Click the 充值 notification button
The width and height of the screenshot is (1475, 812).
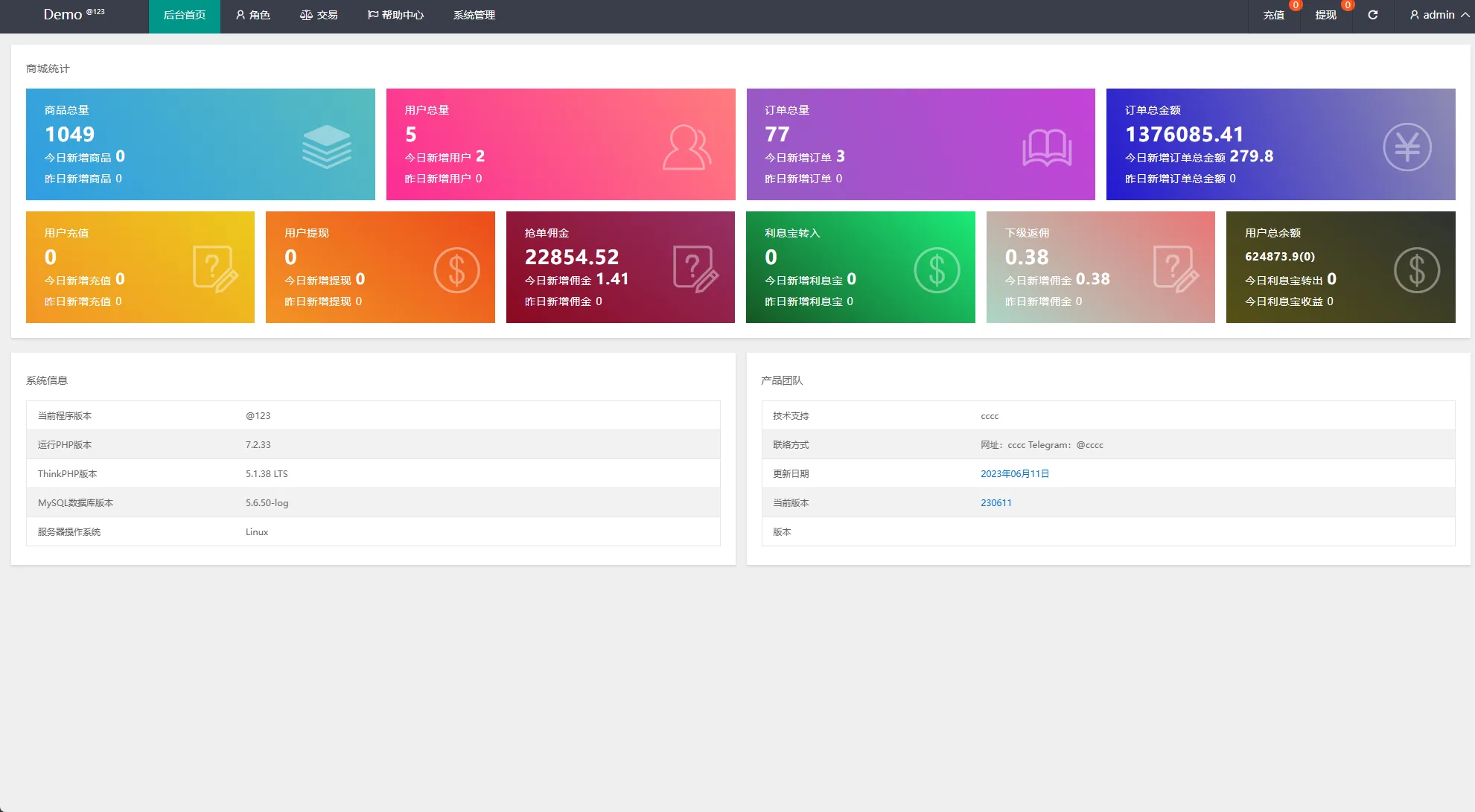pos(1274,15)
